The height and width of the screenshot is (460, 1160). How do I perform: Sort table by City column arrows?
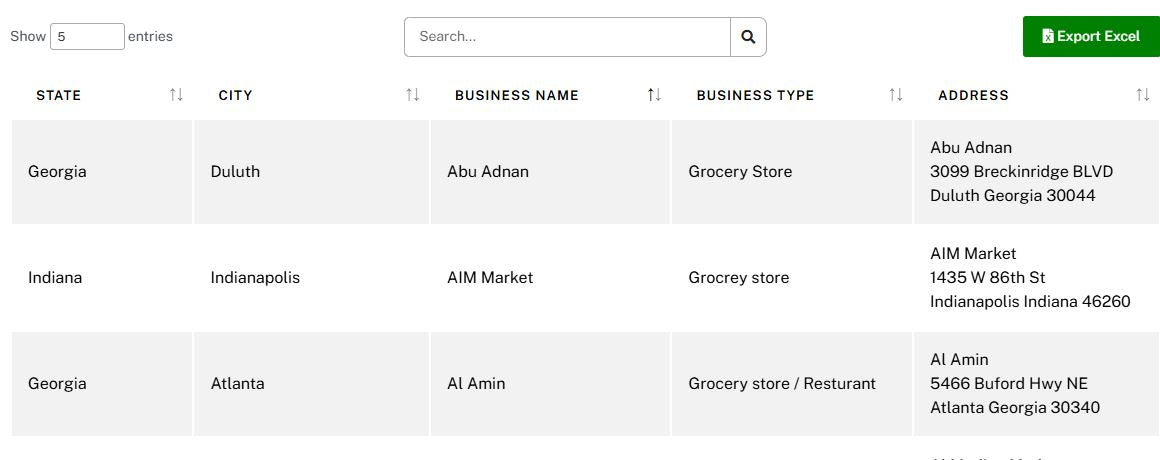[412, 95]
